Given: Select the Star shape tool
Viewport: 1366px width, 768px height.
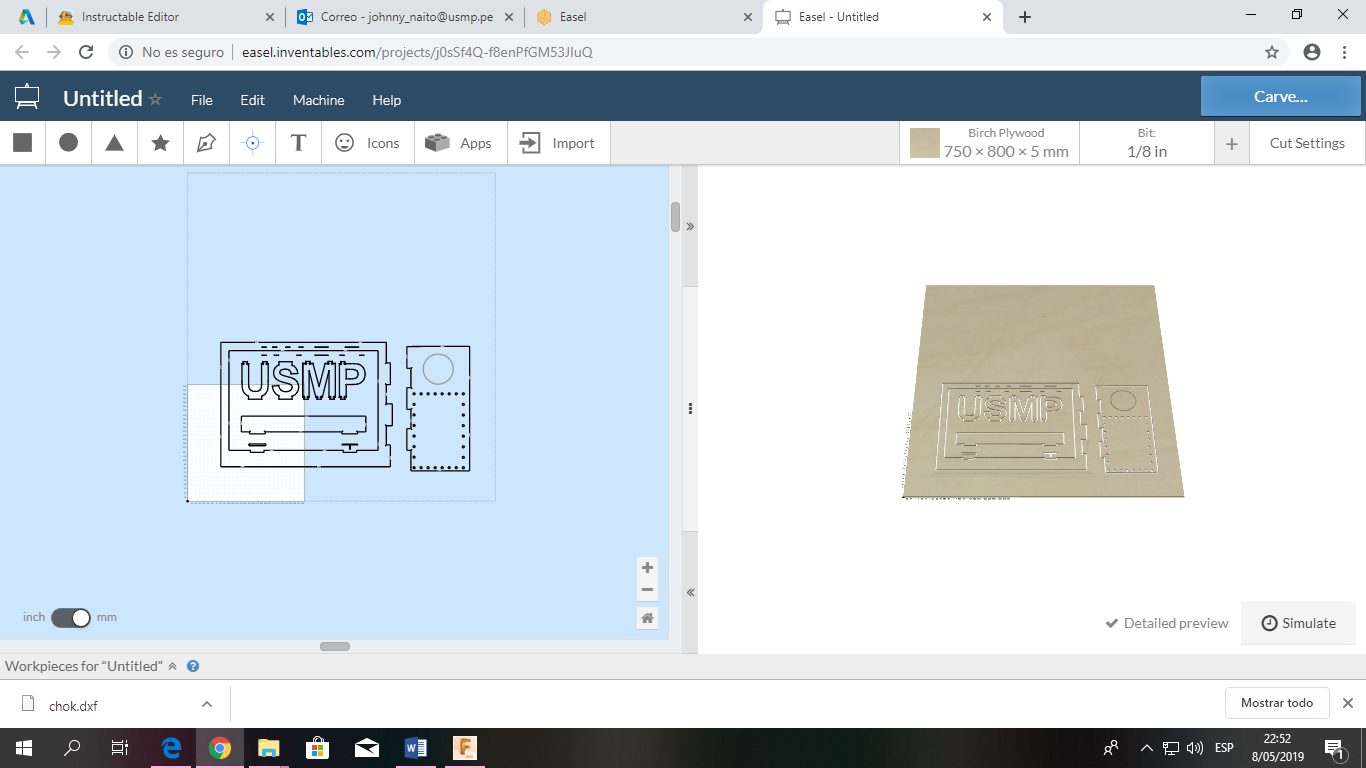Looking at the screenshot, I should 160,143.
